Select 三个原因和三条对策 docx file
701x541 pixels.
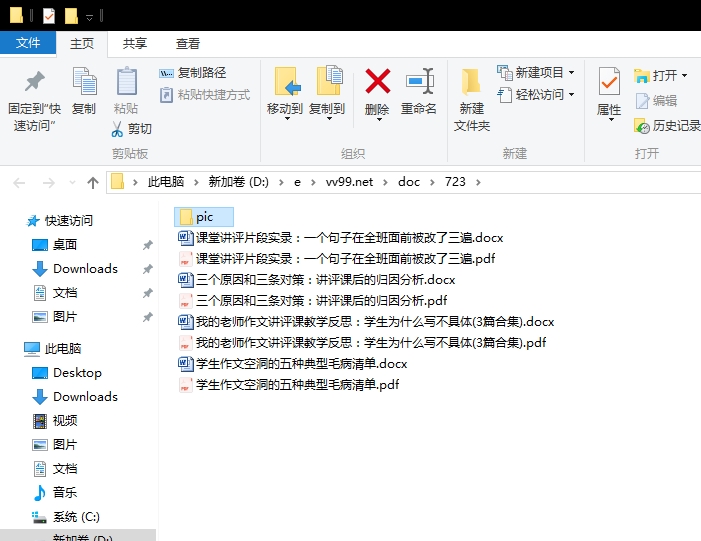[317, 279]
